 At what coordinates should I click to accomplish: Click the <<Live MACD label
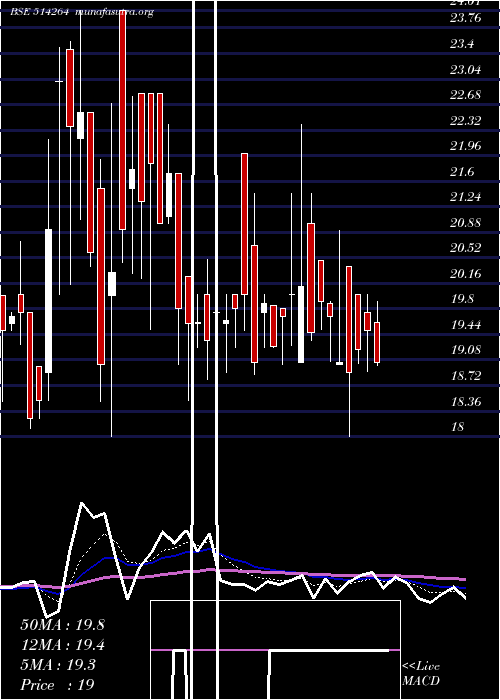(421, 674)
